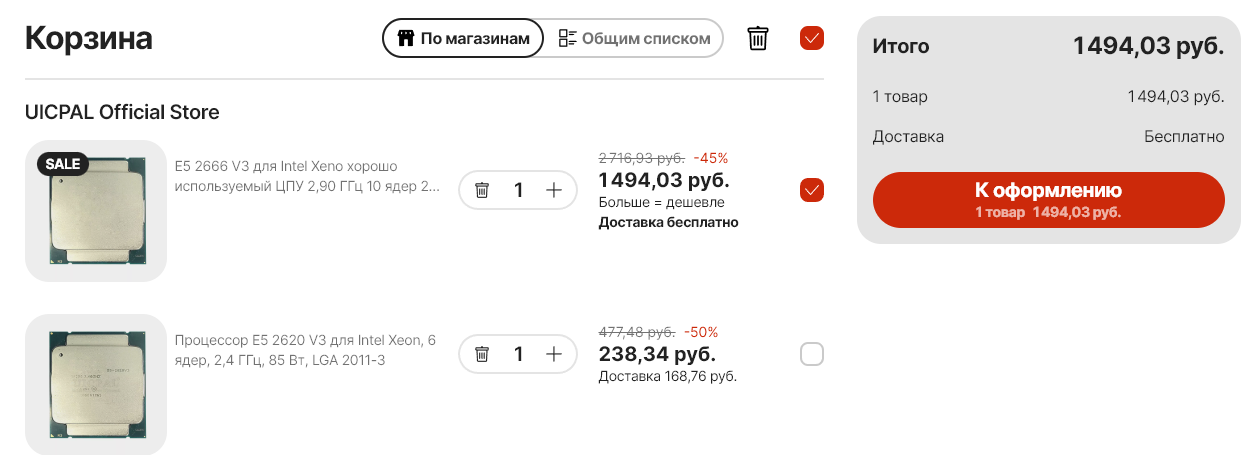Click 'Больше = дешевле' promo text
The width and height of the screenshot is (1257, 455).
tap(661, 203)
